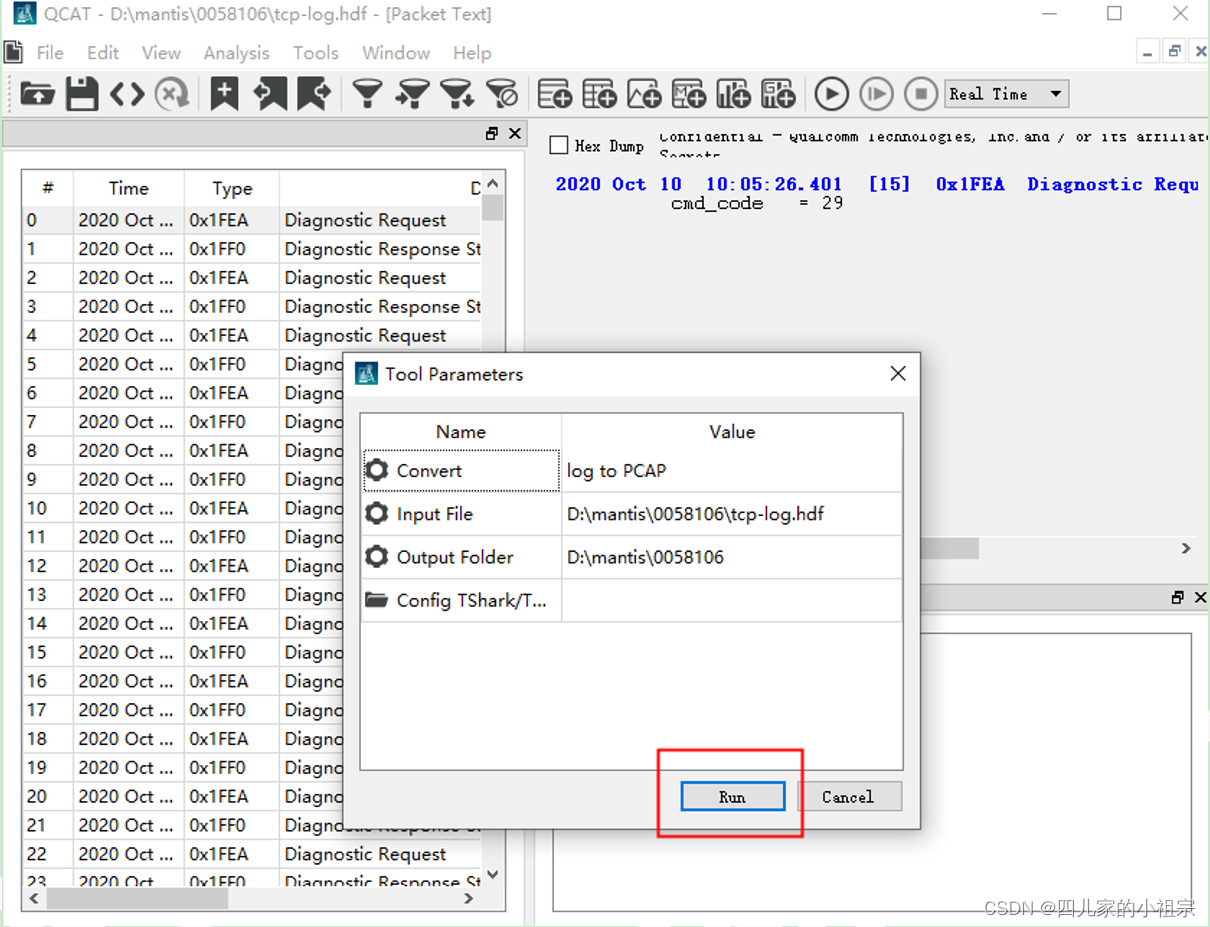Open log file via folder icon
This screenshot has height=927, width=1210.
click(x=37, y=94)
